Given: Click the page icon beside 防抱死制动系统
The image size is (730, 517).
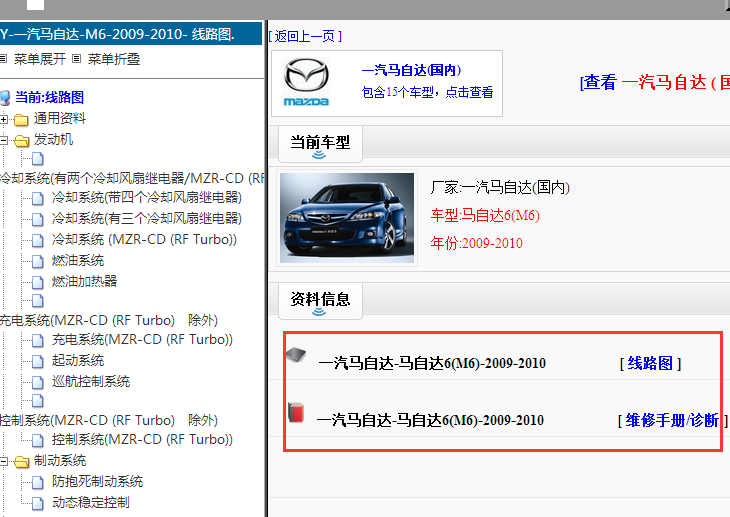Looking at the screenshot, I should (38, 483).
